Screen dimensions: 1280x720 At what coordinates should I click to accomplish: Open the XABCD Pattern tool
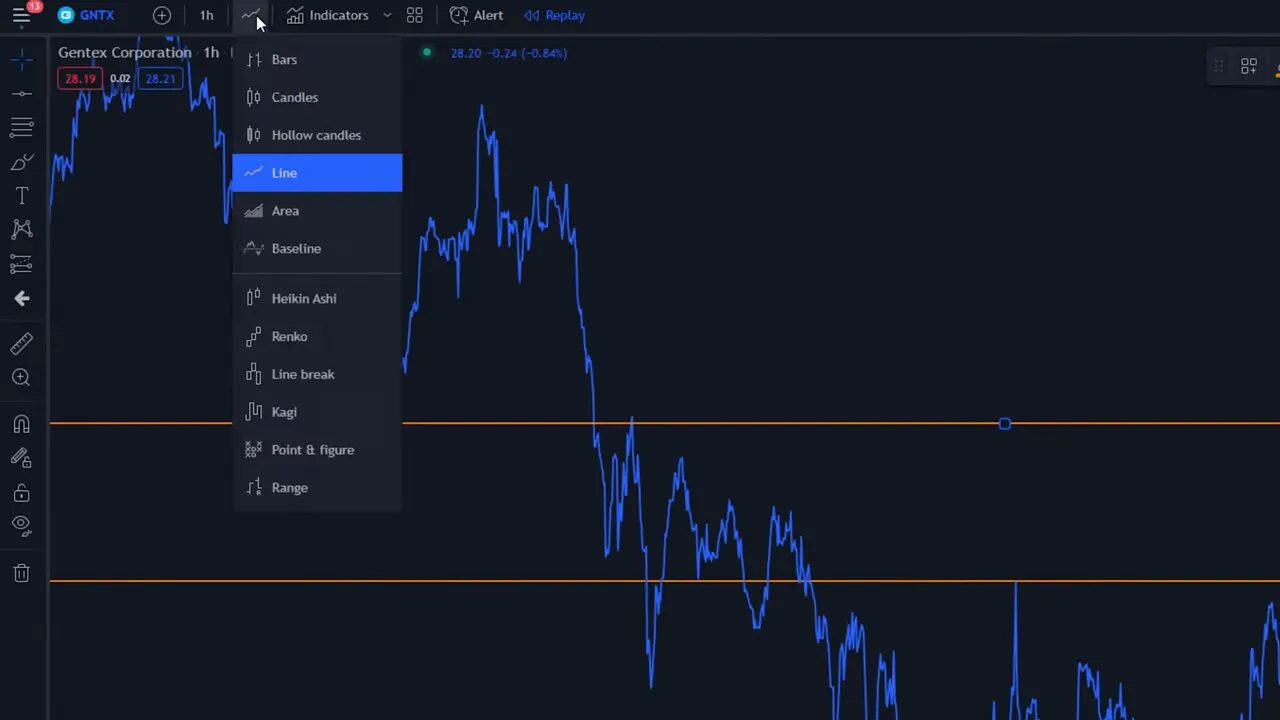(21, 229)
